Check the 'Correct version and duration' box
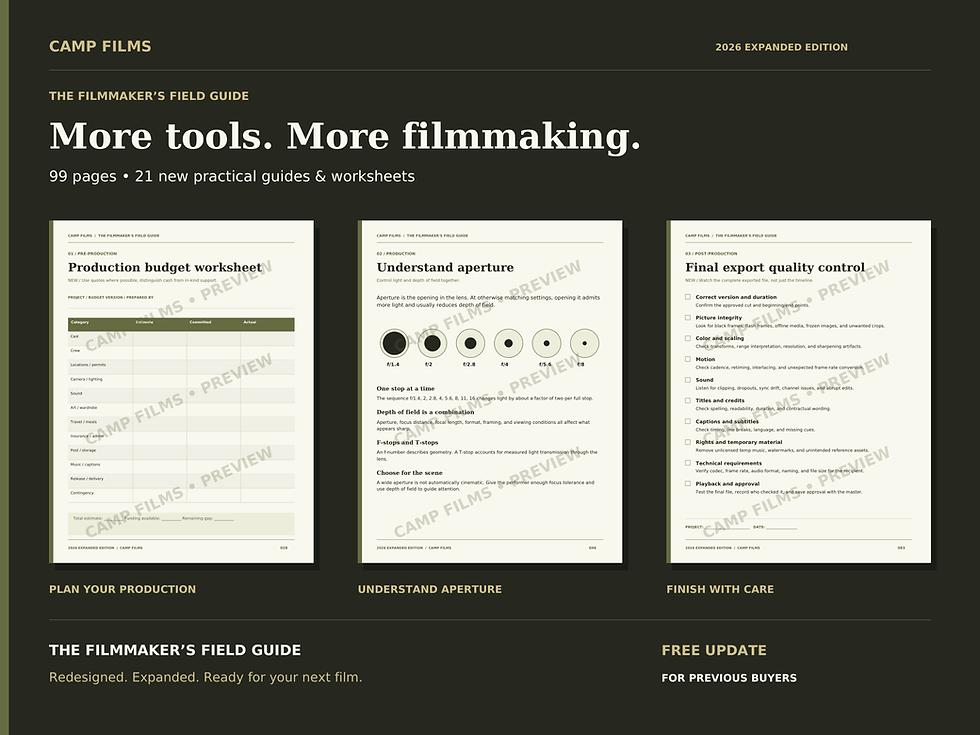 click(688, 298)
